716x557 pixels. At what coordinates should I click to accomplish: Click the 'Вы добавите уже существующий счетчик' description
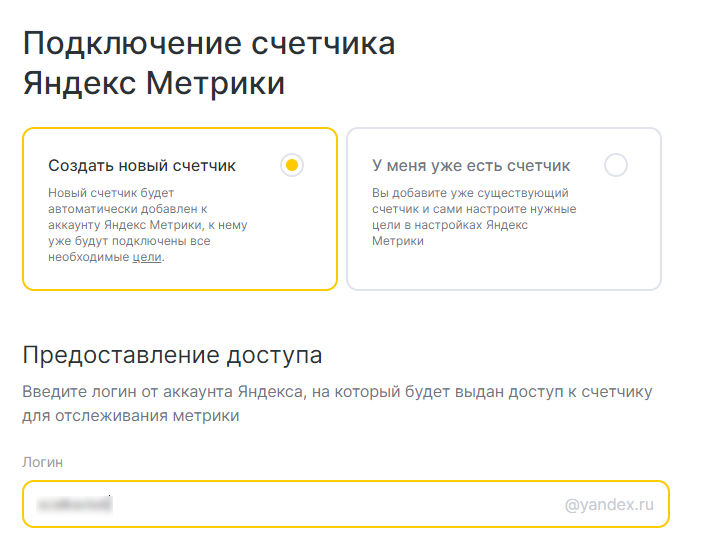click(474, 217)
